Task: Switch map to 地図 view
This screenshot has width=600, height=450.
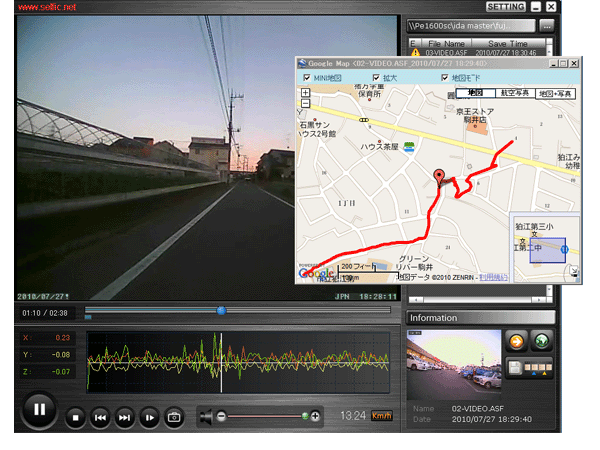Action: point(476,93)
